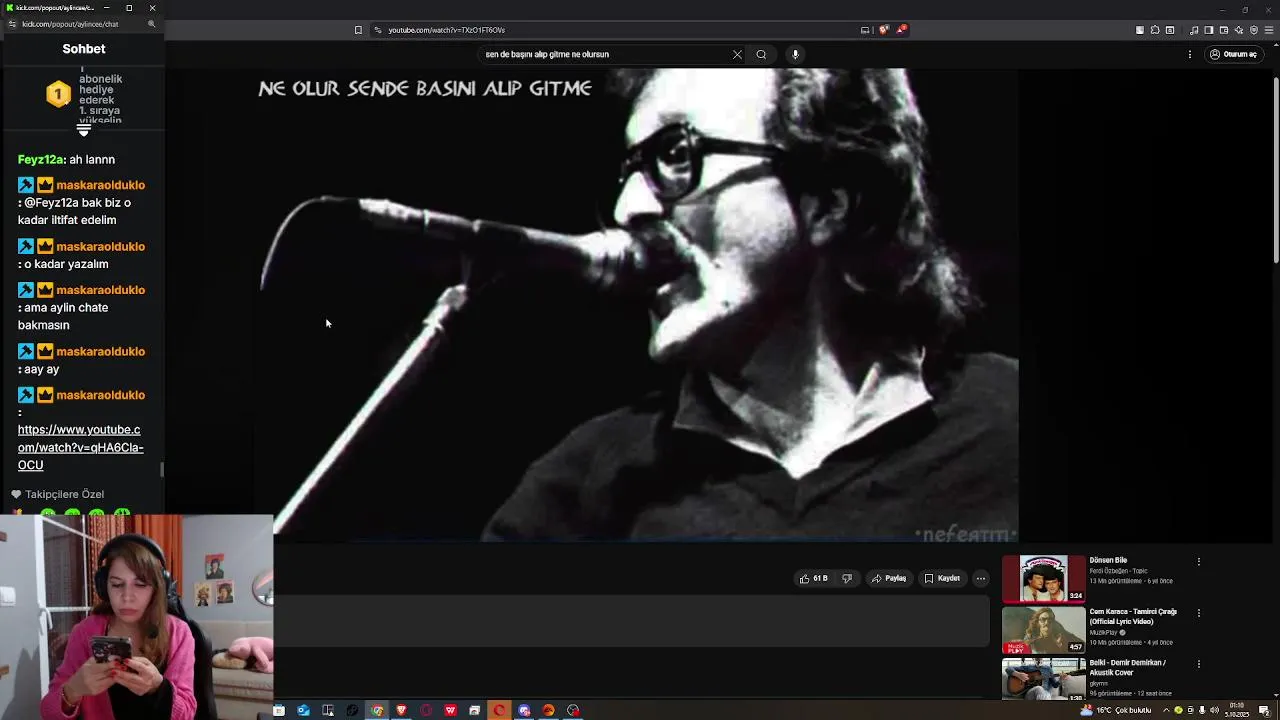The height and width of the screenshot is (720, 1280).
Task: Expand the gift subscription leaderboard arrow
Action: coord(84,130)
